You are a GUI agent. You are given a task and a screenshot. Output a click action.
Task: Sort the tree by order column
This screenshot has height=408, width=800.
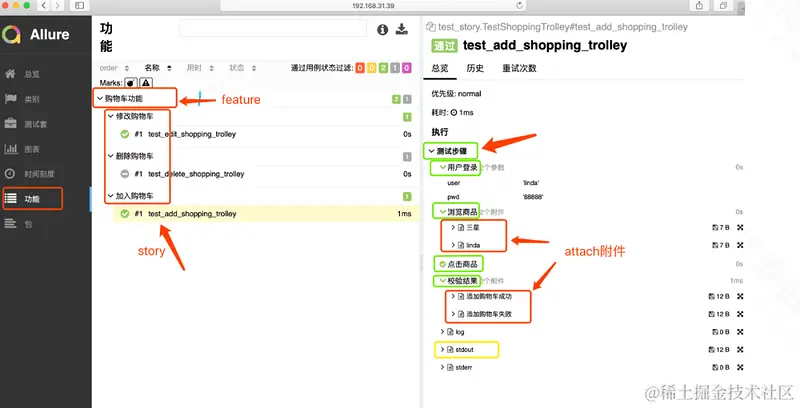[x=114, y=68]
